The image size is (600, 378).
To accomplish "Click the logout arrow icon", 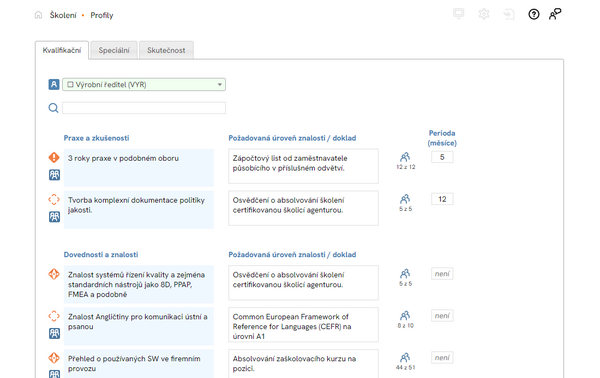I will click(x=509, y=15).
